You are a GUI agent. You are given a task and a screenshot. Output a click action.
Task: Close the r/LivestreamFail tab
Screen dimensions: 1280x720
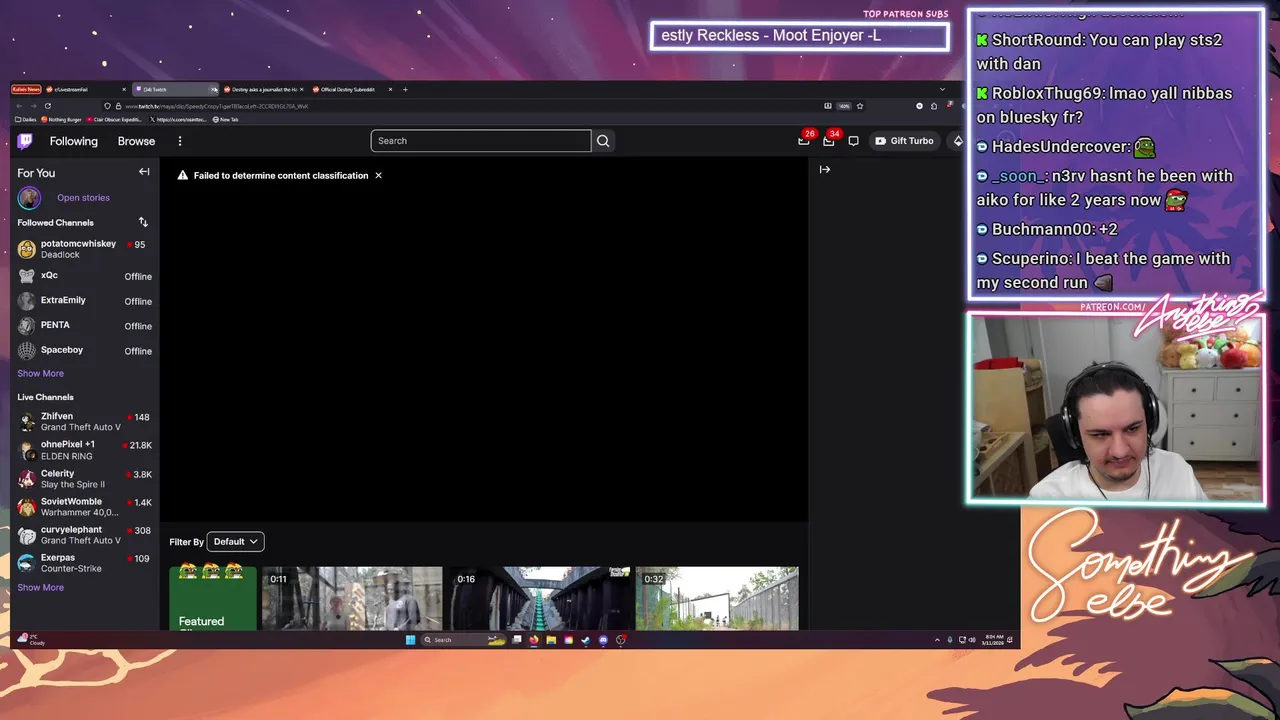pyautogui.click(x=124, y=89)
